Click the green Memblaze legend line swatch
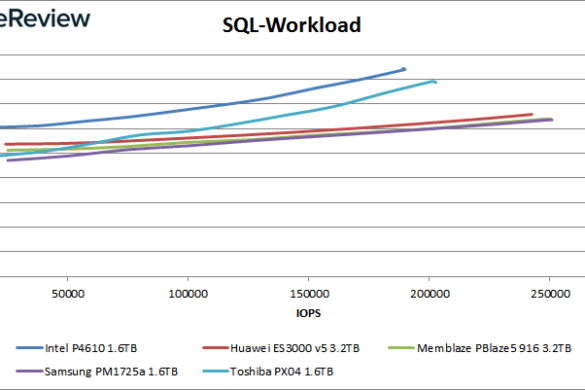 (401, 348)
